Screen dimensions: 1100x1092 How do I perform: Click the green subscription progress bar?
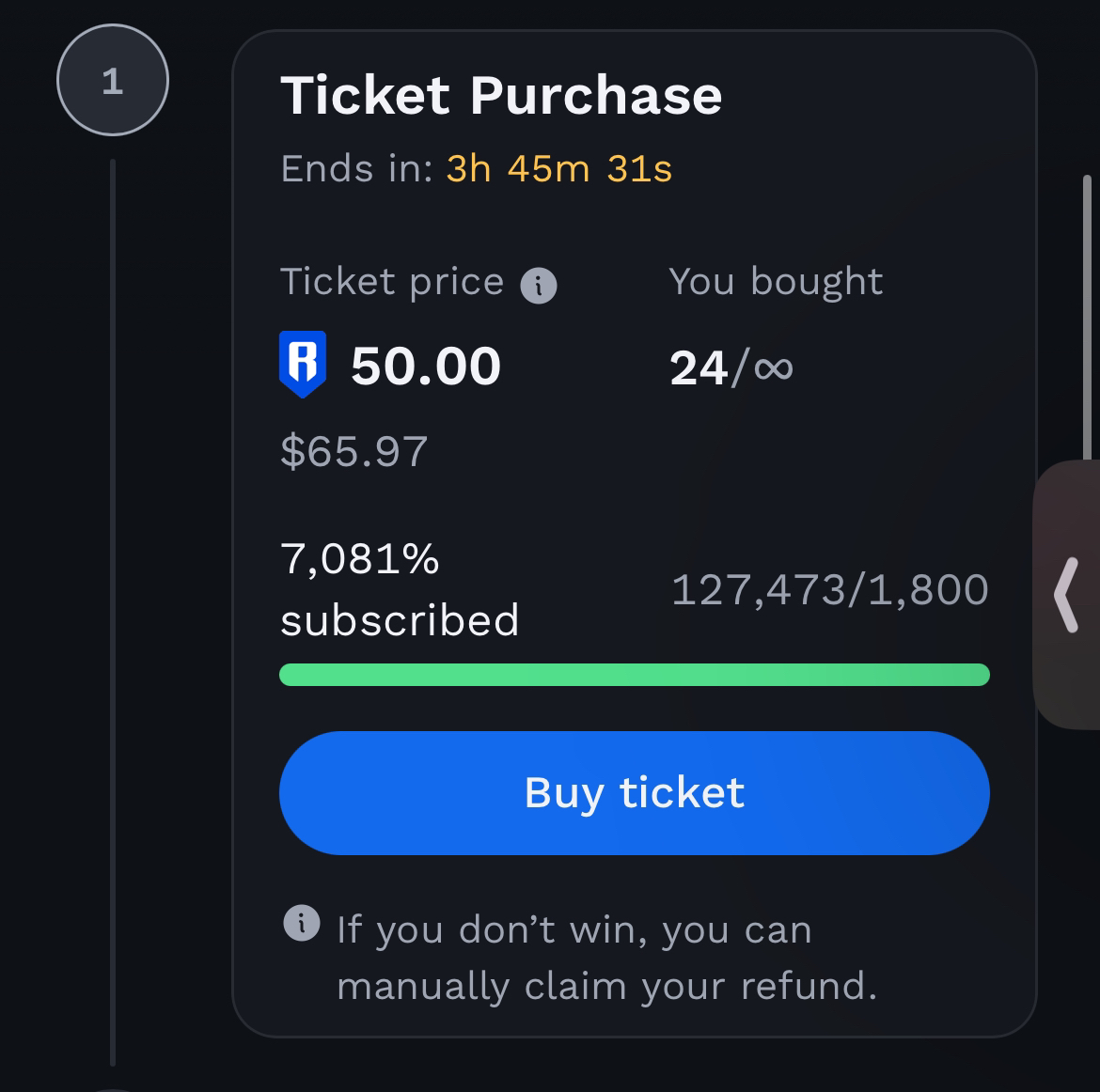pyautogui.click(x=634, y=675)
